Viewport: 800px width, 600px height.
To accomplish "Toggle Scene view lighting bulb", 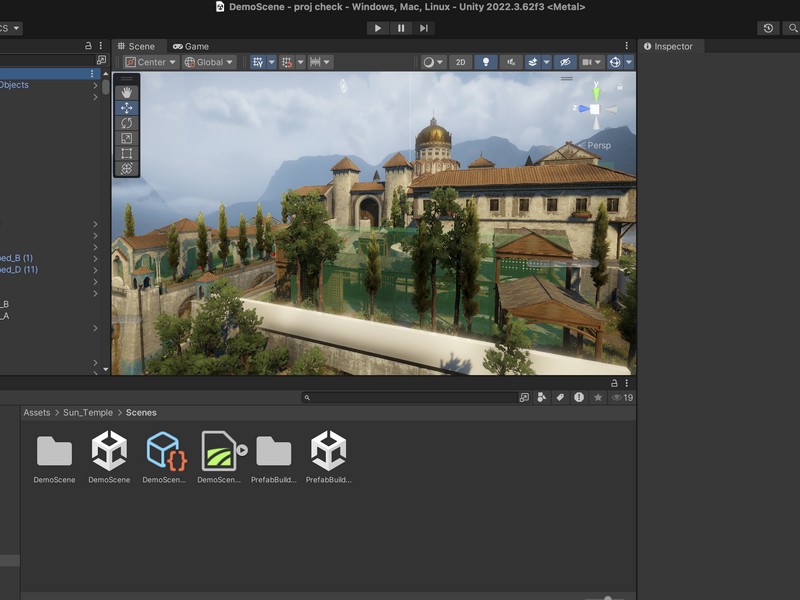I will point(486,62).
